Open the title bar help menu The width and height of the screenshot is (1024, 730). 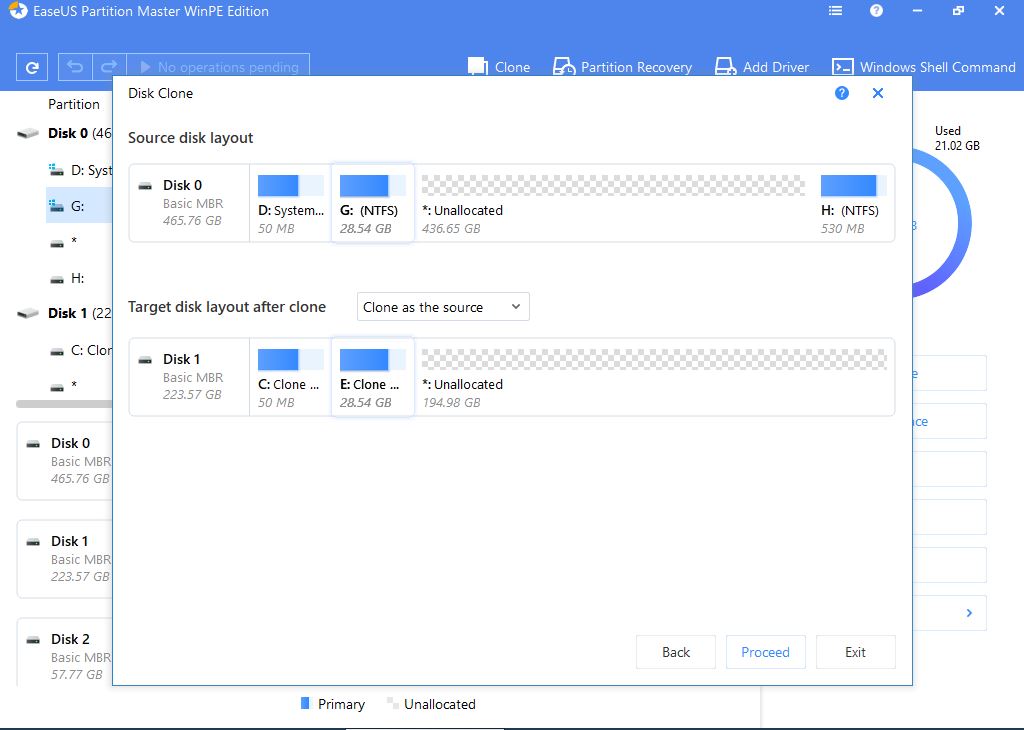coord(876,11)
